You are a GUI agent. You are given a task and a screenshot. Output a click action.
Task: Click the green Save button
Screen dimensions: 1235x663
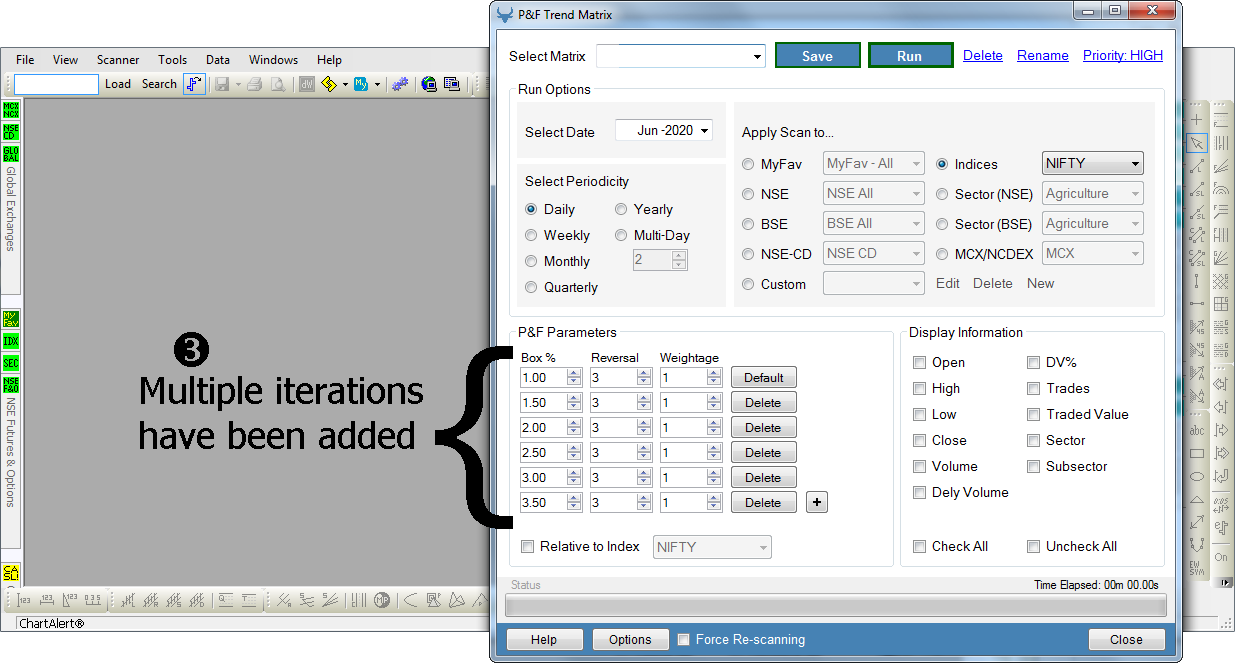pyautogui.click(x=817, y=56)
